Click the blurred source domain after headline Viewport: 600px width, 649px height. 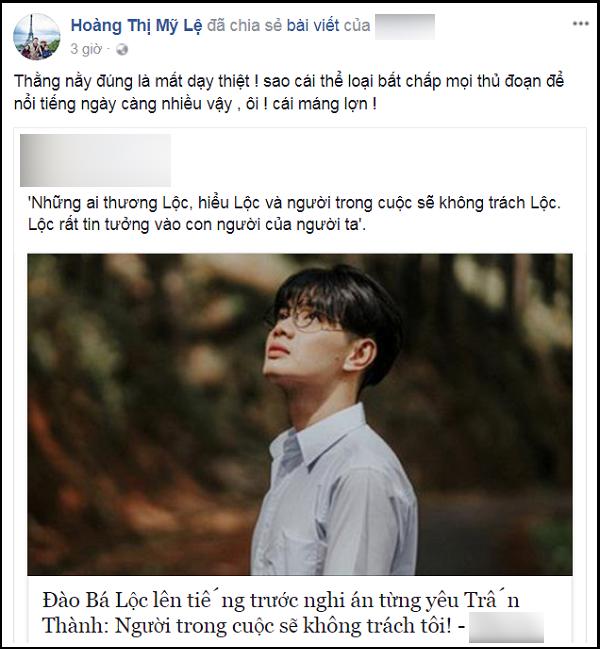click(506, 627)
